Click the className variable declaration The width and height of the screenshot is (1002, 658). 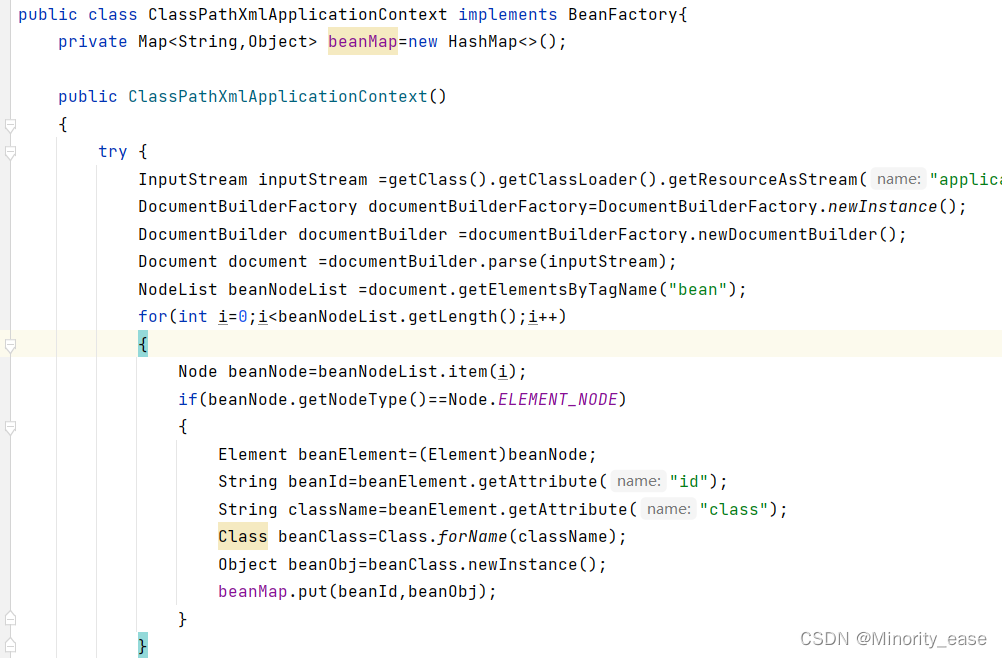click(x=332, y=509)
